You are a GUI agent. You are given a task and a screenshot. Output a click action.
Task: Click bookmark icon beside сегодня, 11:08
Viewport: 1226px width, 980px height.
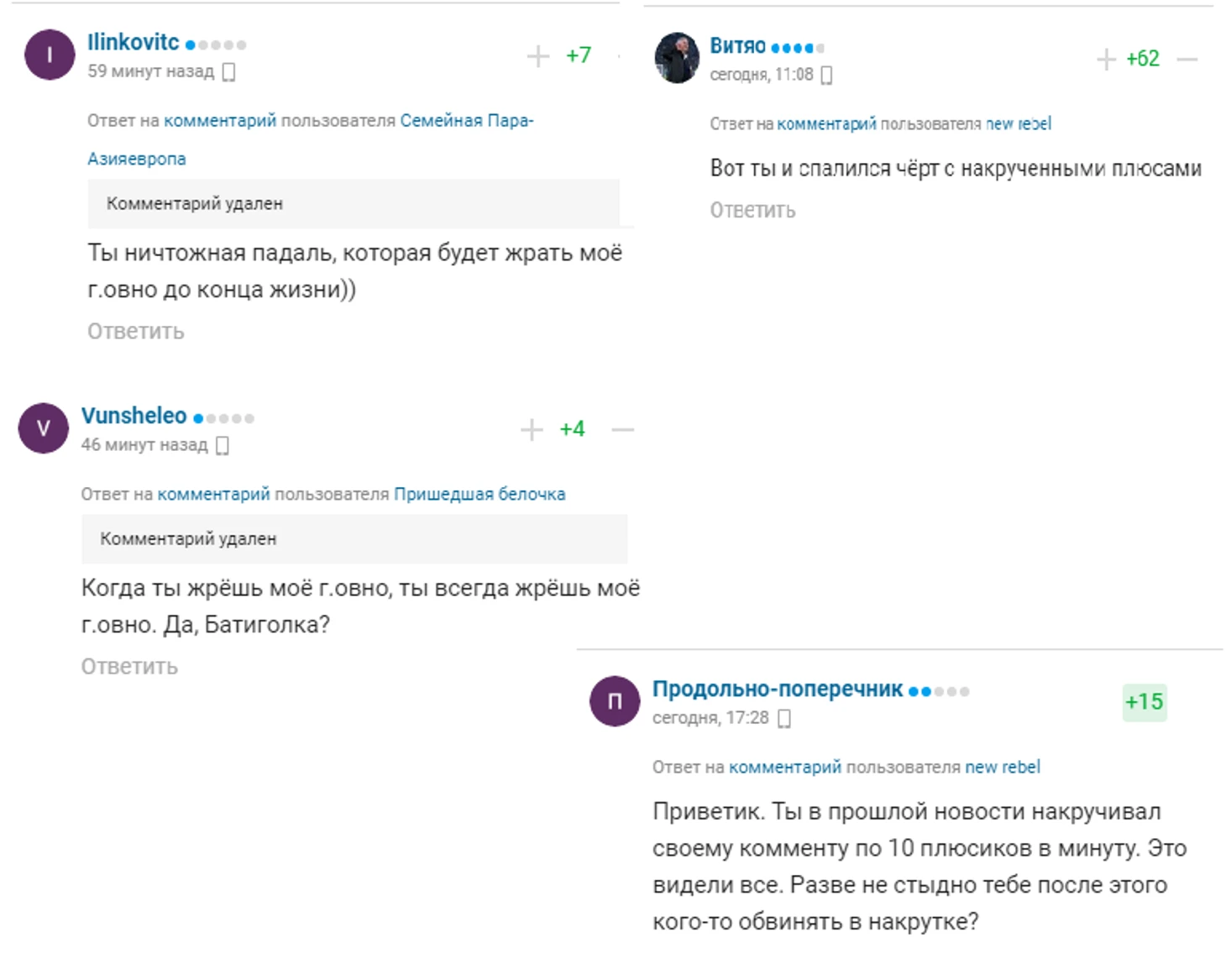pos(826,76)
